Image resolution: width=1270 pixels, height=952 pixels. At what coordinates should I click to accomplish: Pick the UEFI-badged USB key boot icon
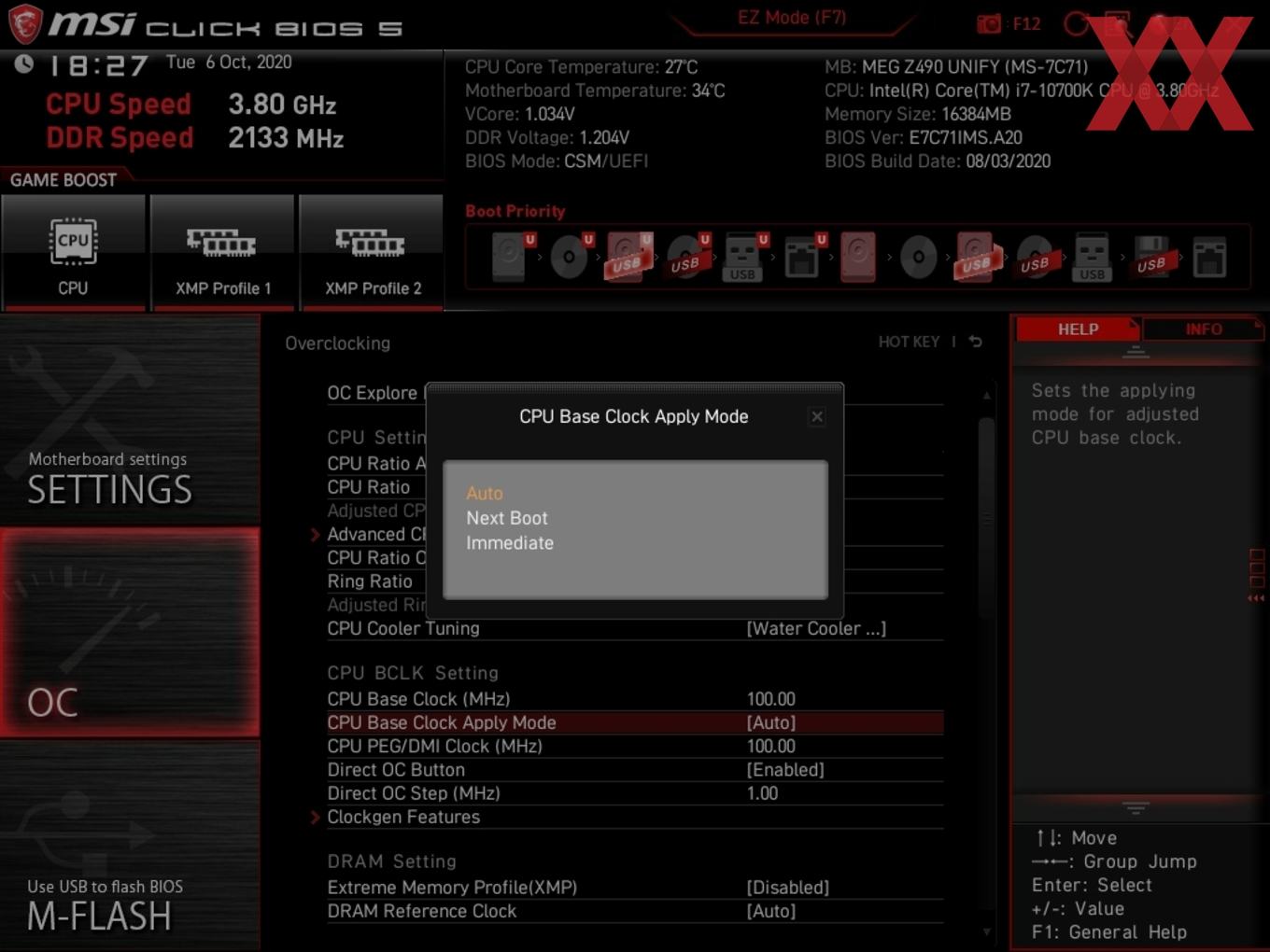coord(744,257)
